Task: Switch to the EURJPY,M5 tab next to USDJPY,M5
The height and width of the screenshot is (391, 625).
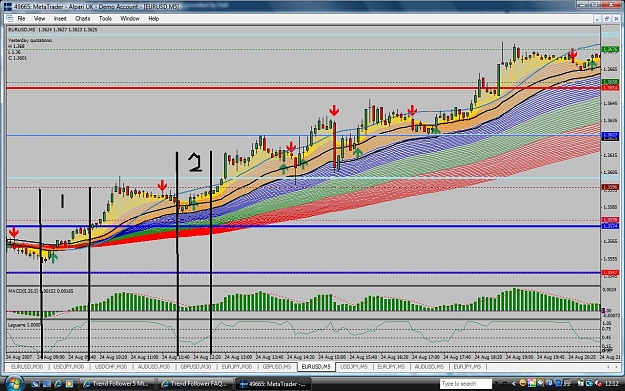Action: [x=391, y=366]
